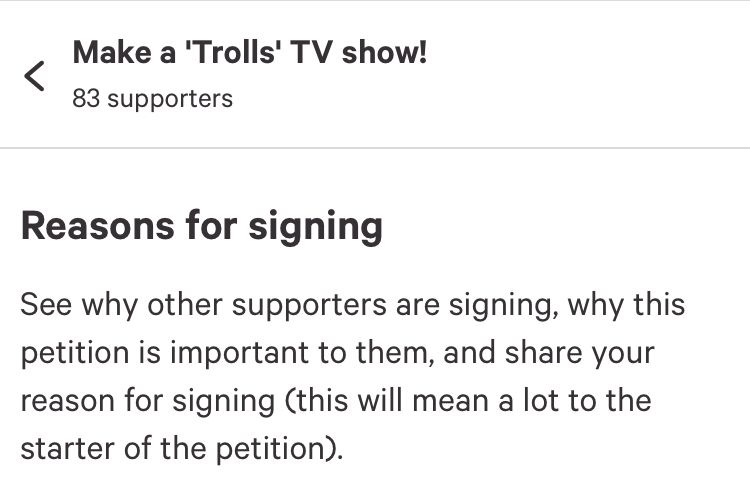Click the number 83 below the title
This screenshot has height=498, width=750.
85,99
